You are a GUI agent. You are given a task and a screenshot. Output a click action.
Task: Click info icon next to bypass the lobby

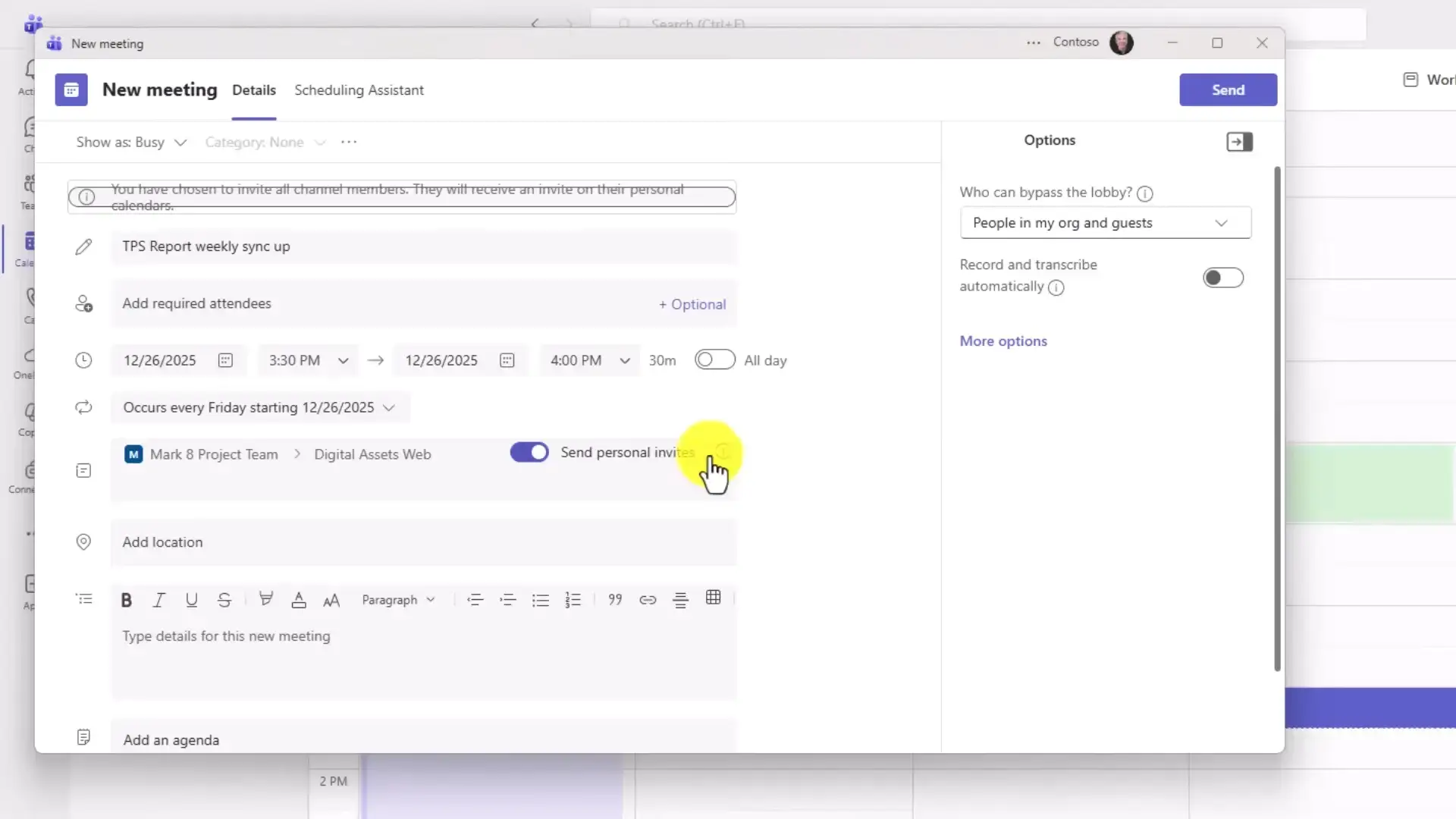(1145, 193)
